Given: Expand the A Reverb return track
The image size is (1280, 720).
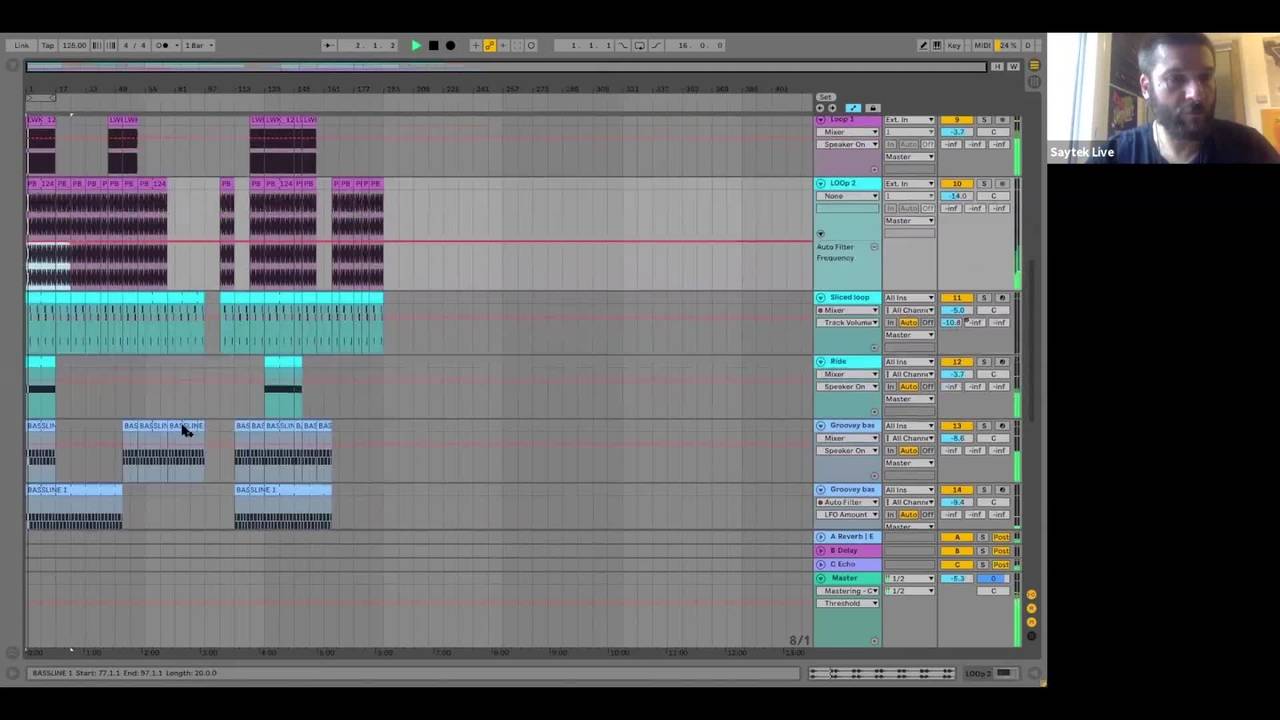Looking at the screenshot, I should click(x=821, y=537).
